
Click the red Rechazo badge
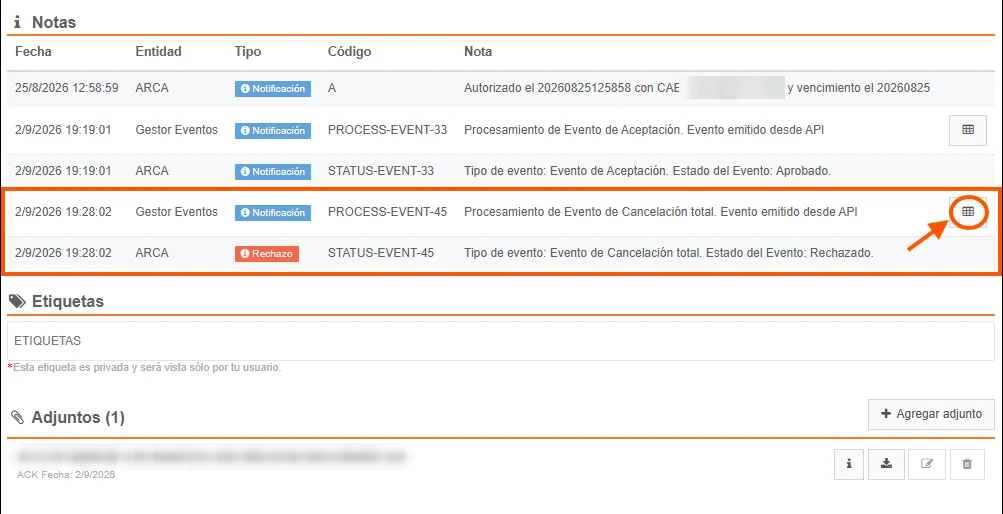(267, 254)
